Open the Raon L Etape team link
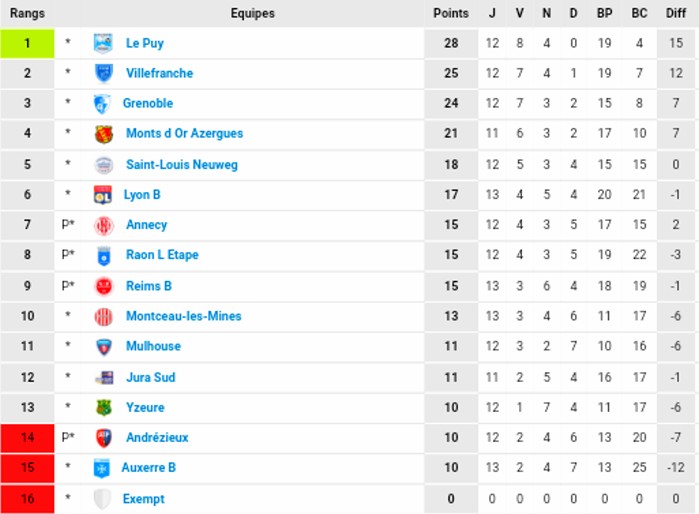699x514 pixels. [x=162, y=255]
